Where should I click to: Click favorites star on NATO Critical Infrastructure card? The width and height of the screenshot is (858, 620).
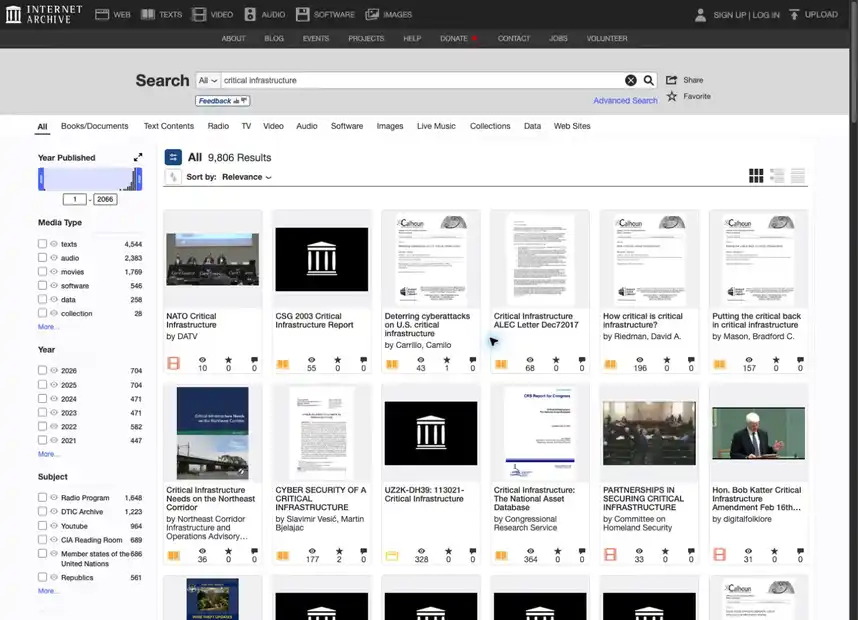click(228, 360)
